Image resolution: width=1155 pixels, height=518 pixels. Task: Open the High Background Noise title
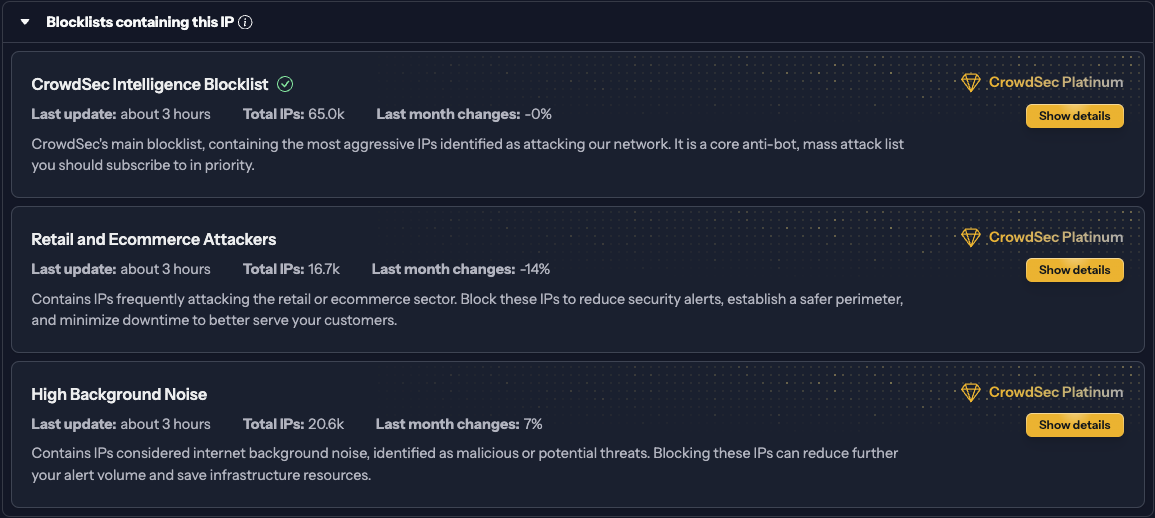[x=119, y=394]
